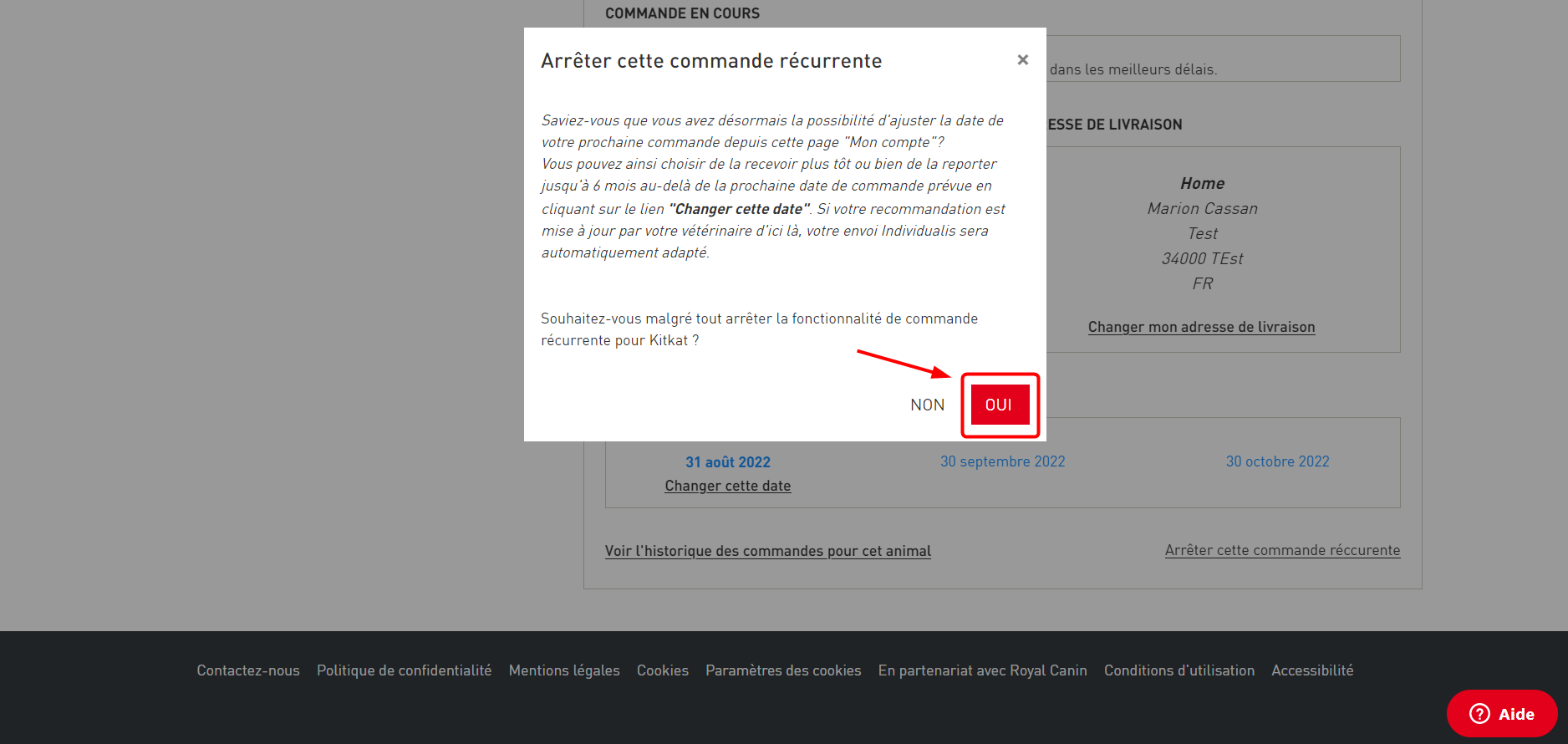Open Accessibilité footer link
This screenshot has width=1568, height=744.
[1312, 670]
